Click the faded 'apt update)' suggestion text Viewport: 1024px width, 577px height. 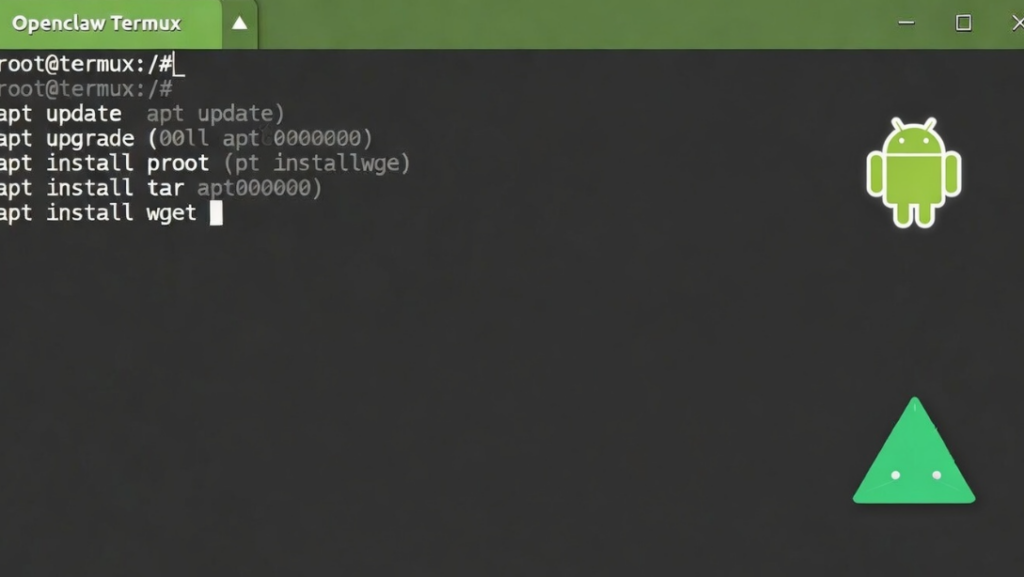pos(215,114)
